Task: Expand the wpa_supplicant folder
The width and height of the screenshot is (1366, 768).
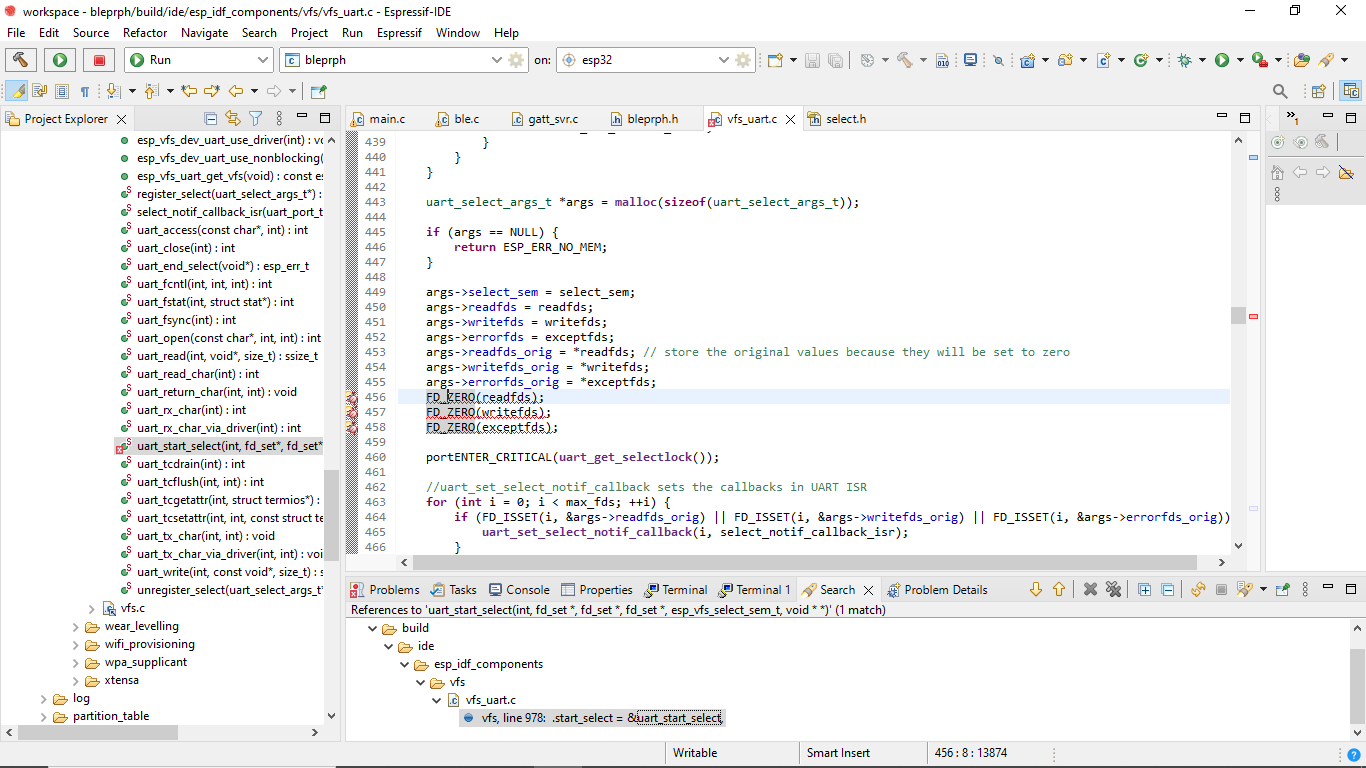Action: (x=76, y=662)
